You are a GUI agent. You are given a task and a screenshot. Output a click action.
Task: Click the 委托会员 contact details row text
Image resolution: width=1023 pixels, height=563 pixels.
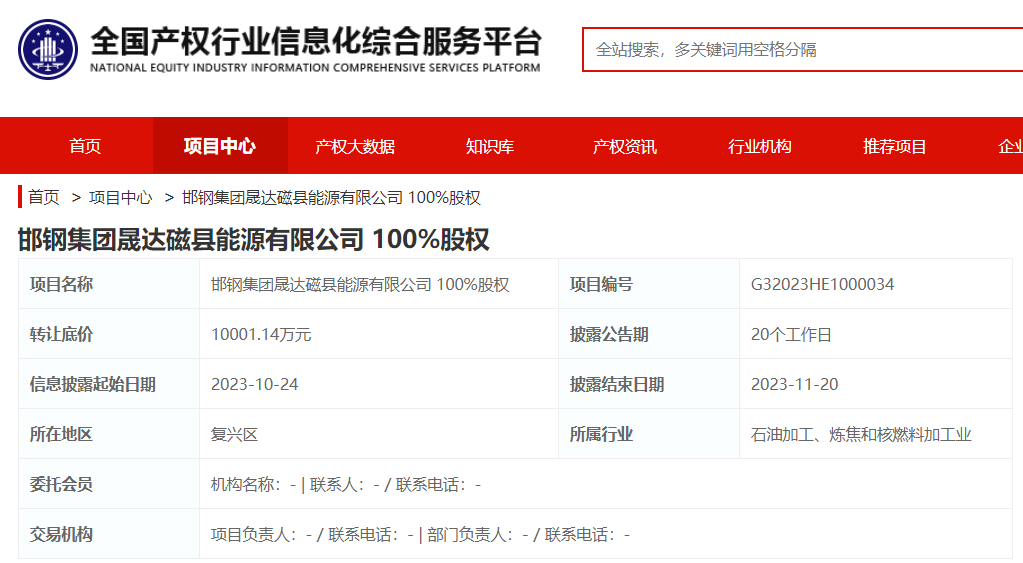coord(346,485)
